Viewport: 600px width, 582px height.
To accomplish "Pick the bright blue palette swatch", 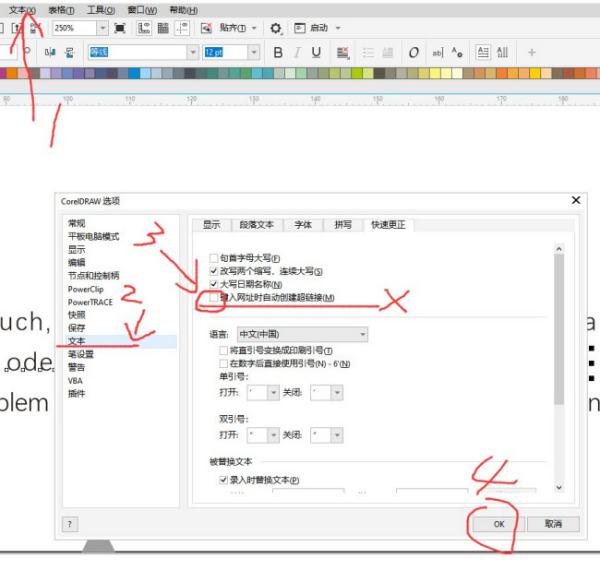I will (x=134, y=73).
